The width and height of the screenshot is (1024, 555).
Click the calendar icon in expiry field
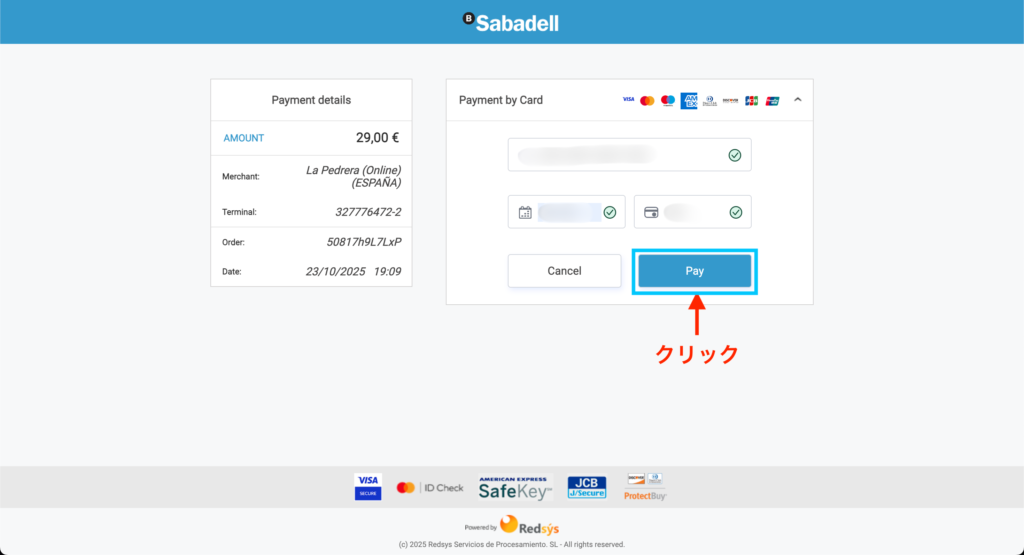[525, 212]
